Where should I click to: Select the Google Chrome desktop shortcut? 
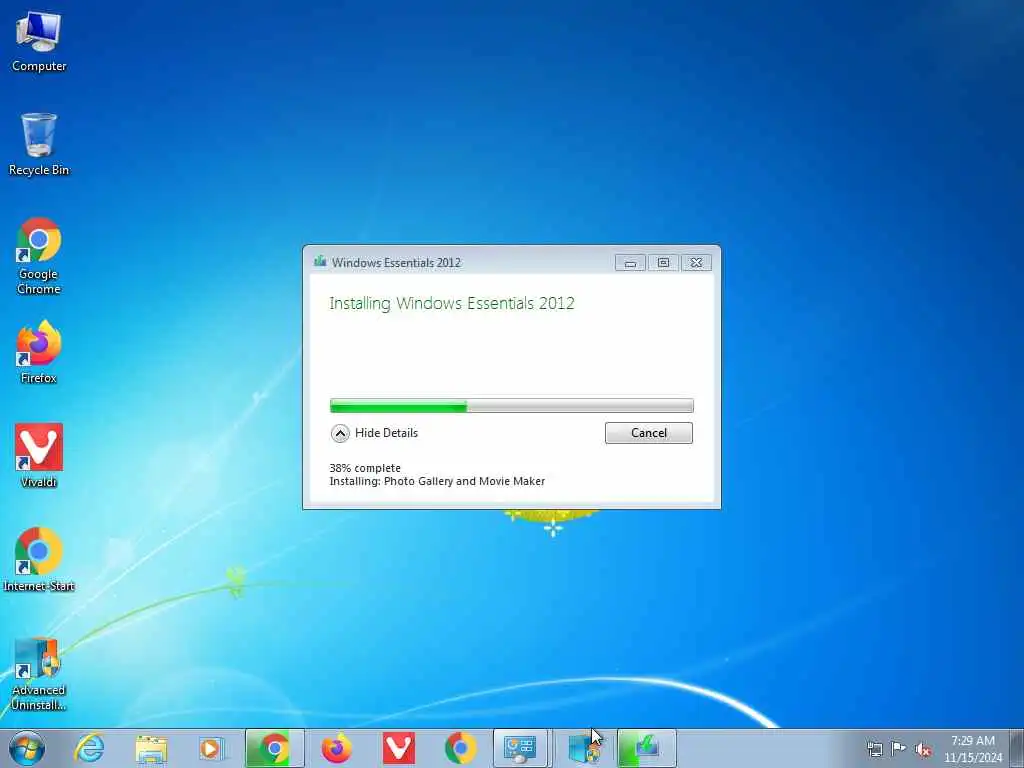click(39, 255)
